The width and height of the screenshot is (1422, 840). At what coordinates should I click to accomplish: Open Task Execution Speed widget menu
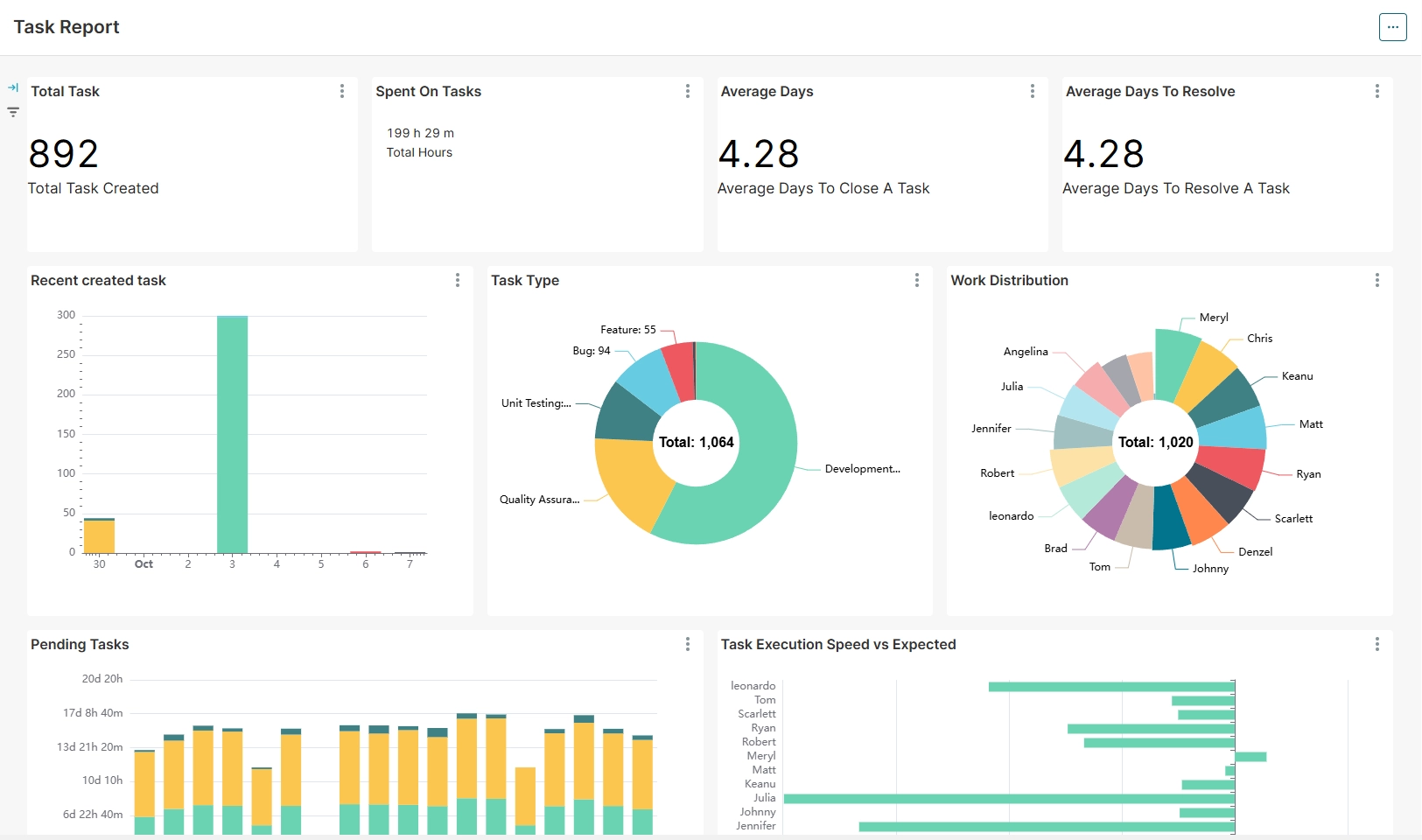(1376, 644)
